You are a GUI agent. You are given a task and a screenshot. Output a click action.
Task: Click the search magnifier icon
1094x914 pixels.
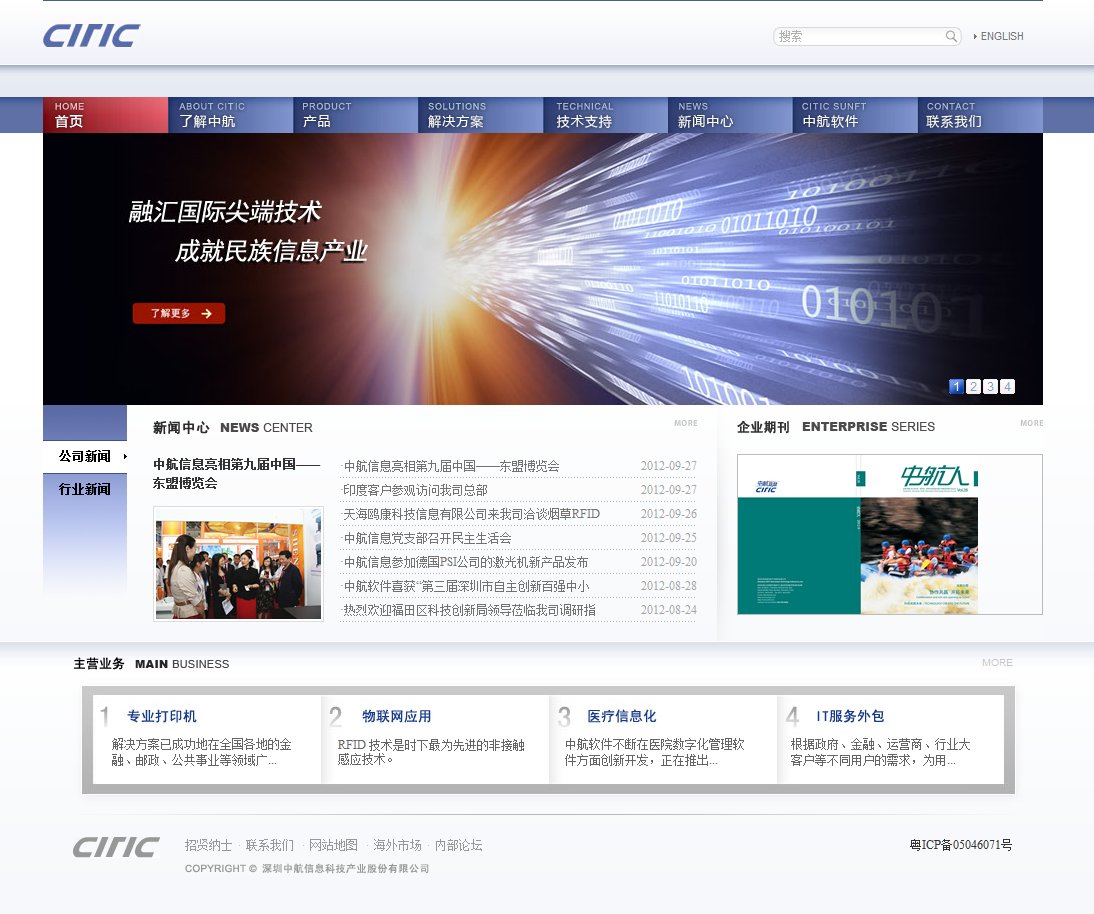[x=951, y=36]
